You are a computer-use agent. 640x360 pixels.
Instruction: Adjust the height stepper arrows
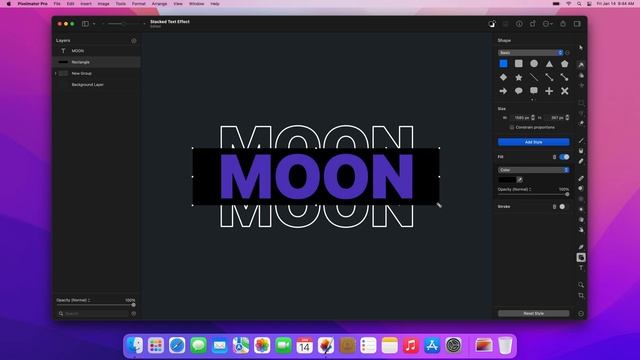567,118
